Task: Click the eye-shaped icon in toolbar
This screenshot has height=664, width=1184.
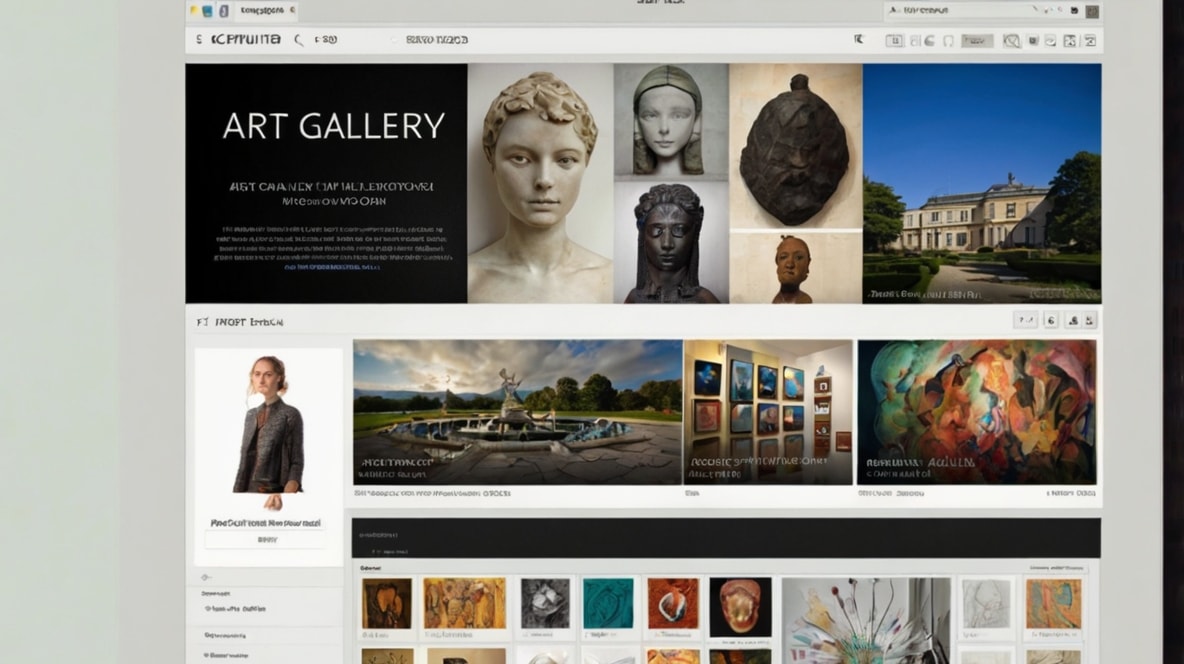Action: [x=1050, y=41]
